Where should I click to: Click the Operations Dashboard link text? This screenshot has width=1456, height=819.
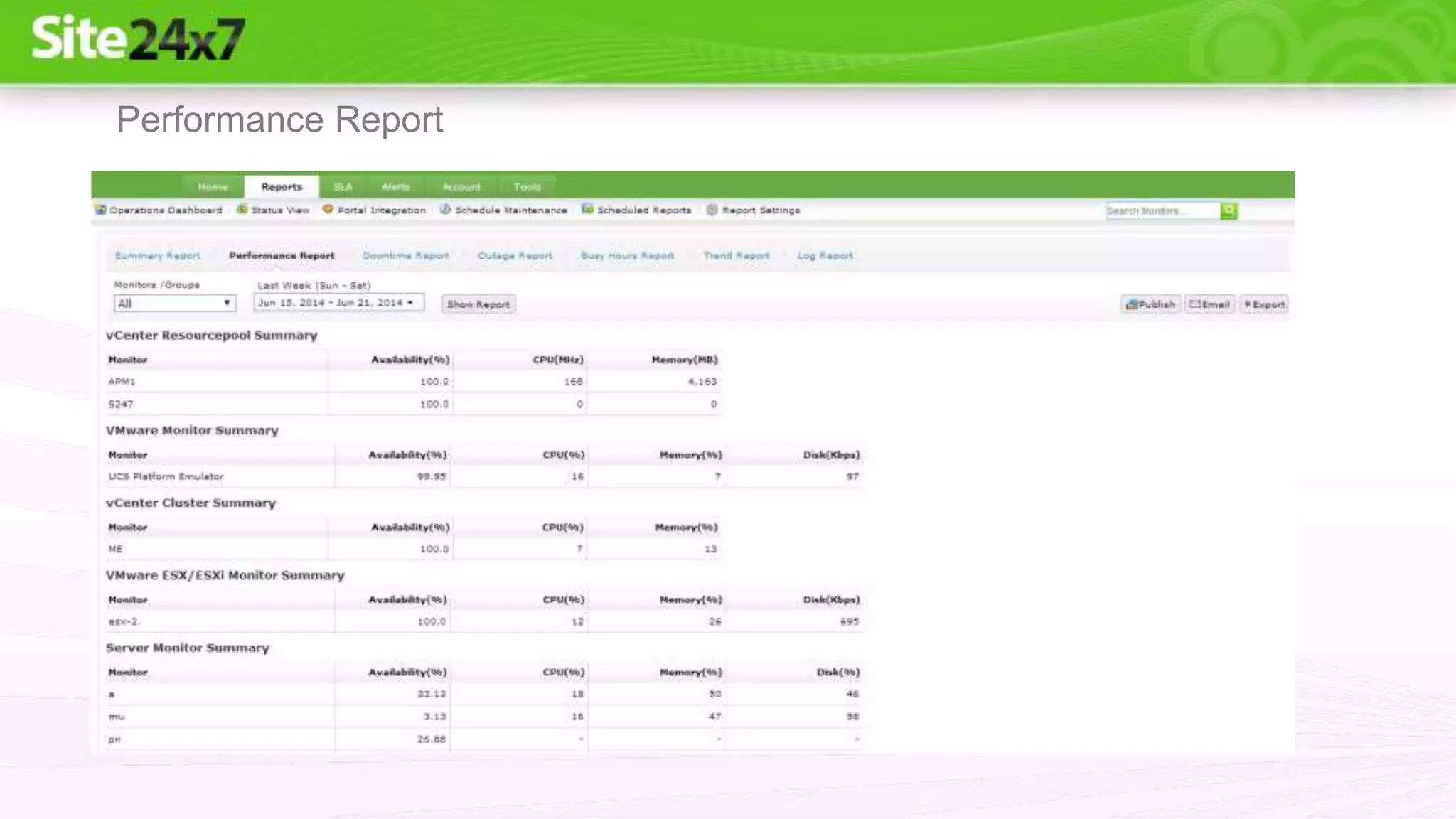click(166, 210)
